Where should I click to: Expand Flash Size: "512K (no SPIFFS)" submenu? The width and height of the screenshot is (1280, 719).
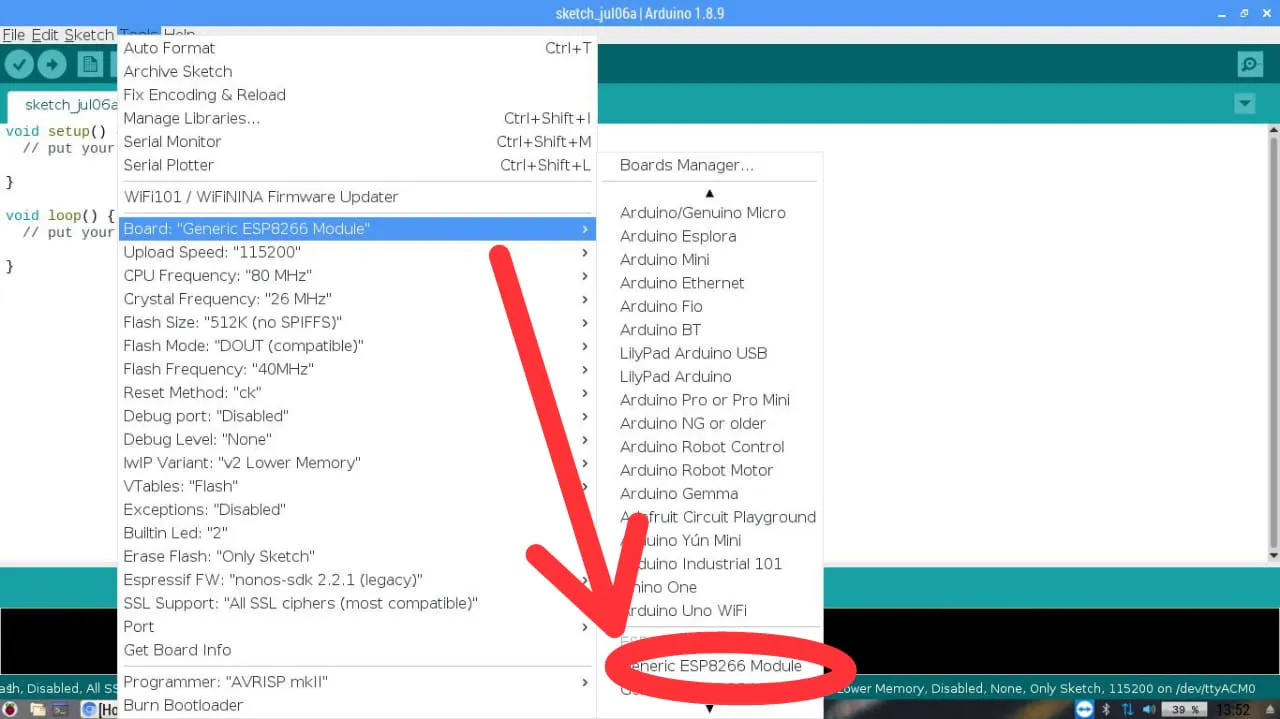point(357,322)
